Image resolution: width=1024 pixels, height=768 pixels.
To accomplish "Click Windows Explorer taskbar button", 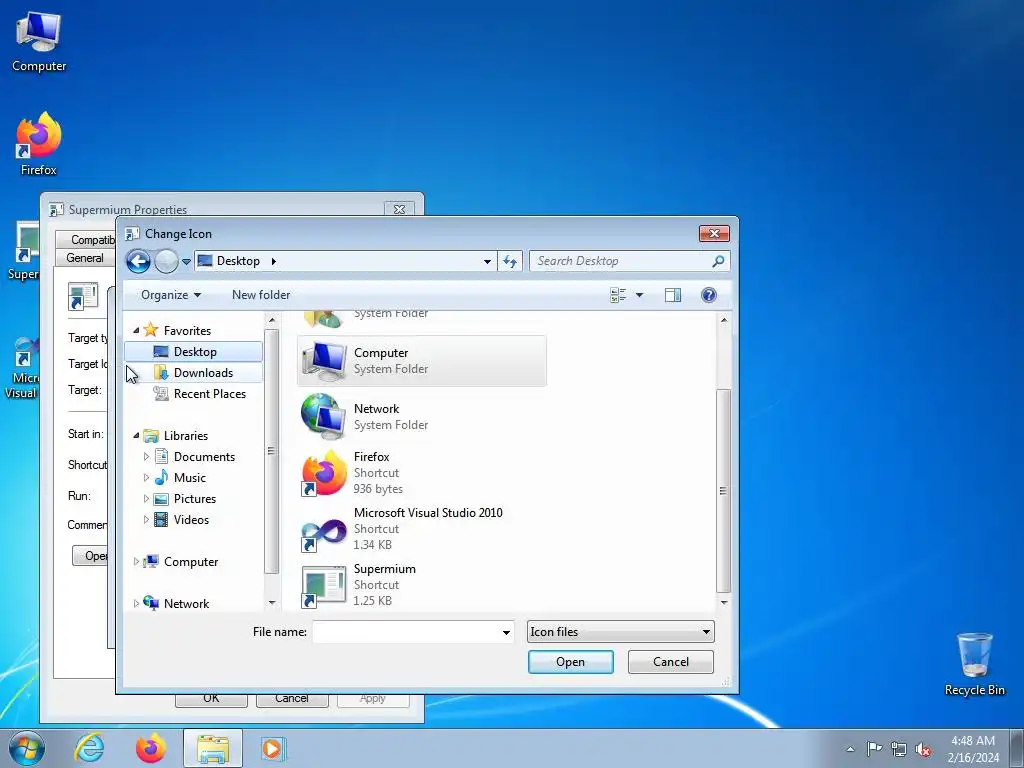I will pos(213,748).
